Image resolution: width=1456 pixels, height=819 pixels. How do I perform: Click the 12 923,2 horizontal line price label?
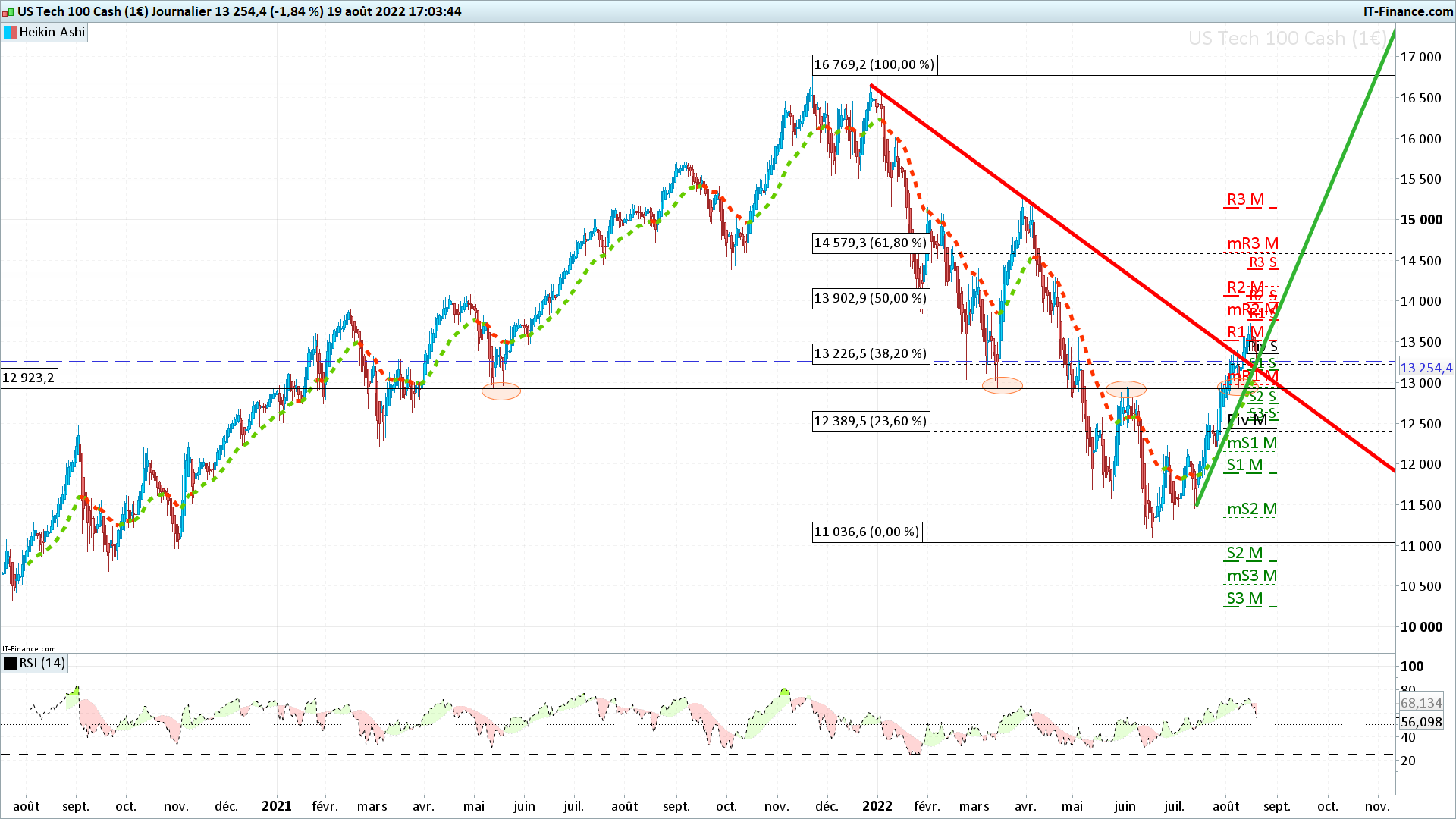(29, 378)
